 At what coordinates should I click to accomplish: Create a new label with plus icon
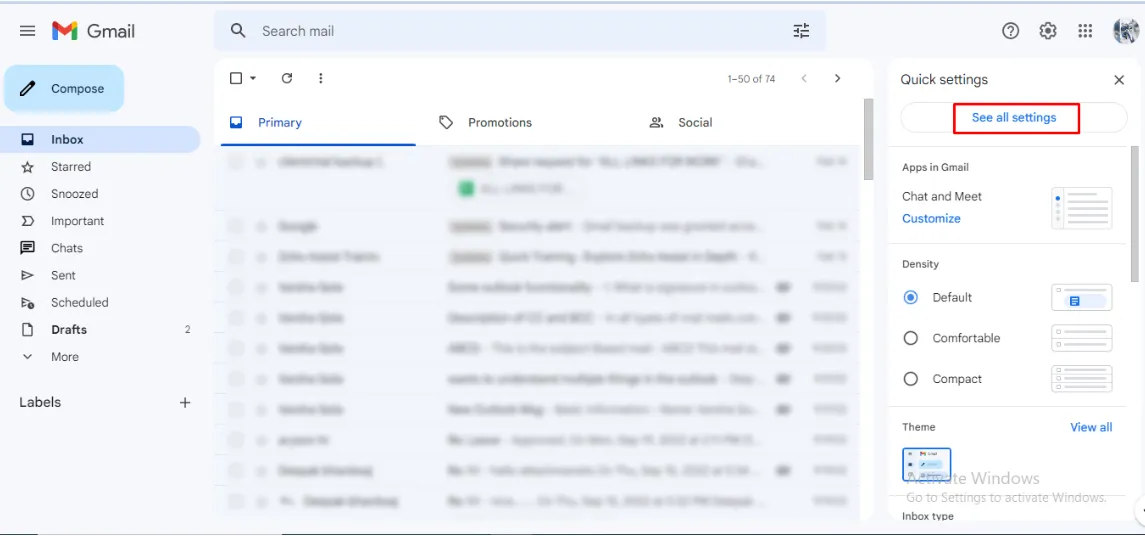(185, 402)
